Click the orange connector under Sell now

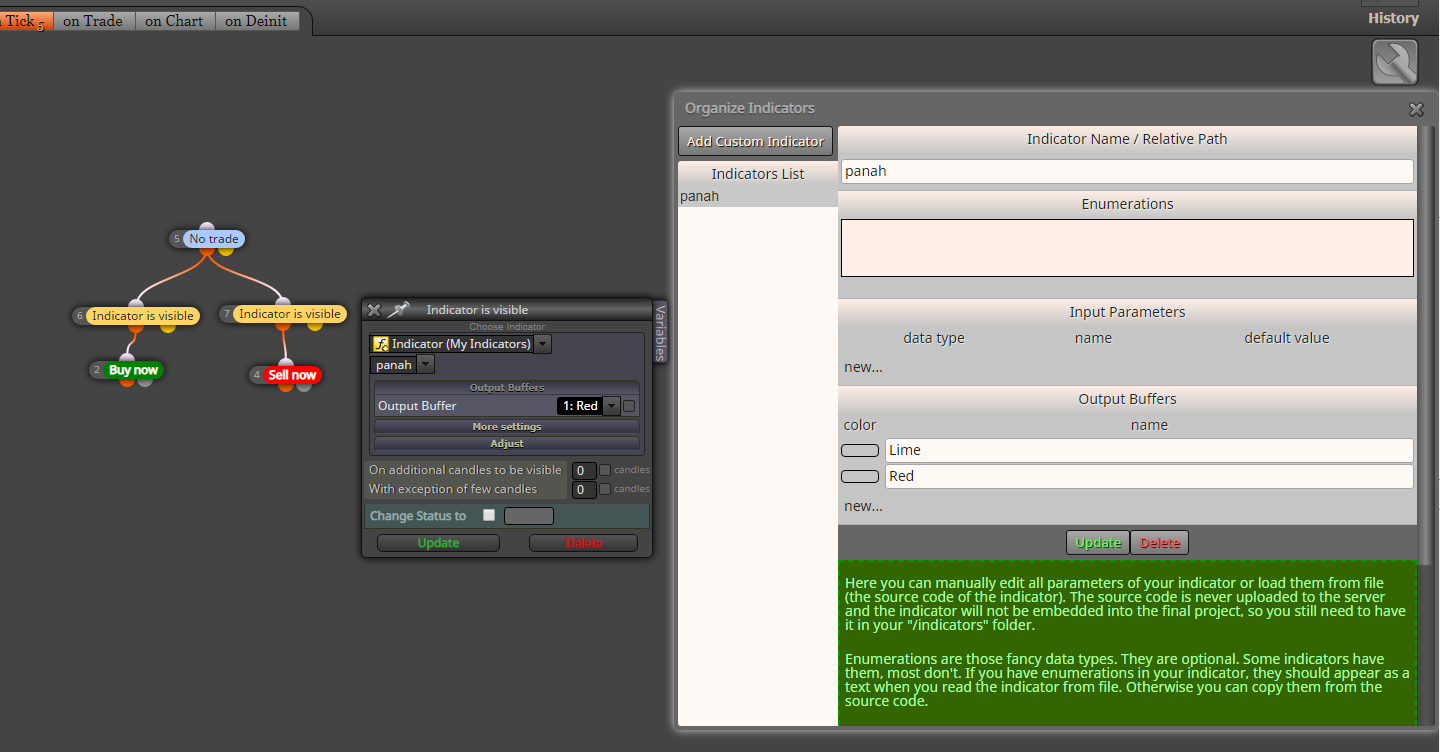(x=285, y=387)
